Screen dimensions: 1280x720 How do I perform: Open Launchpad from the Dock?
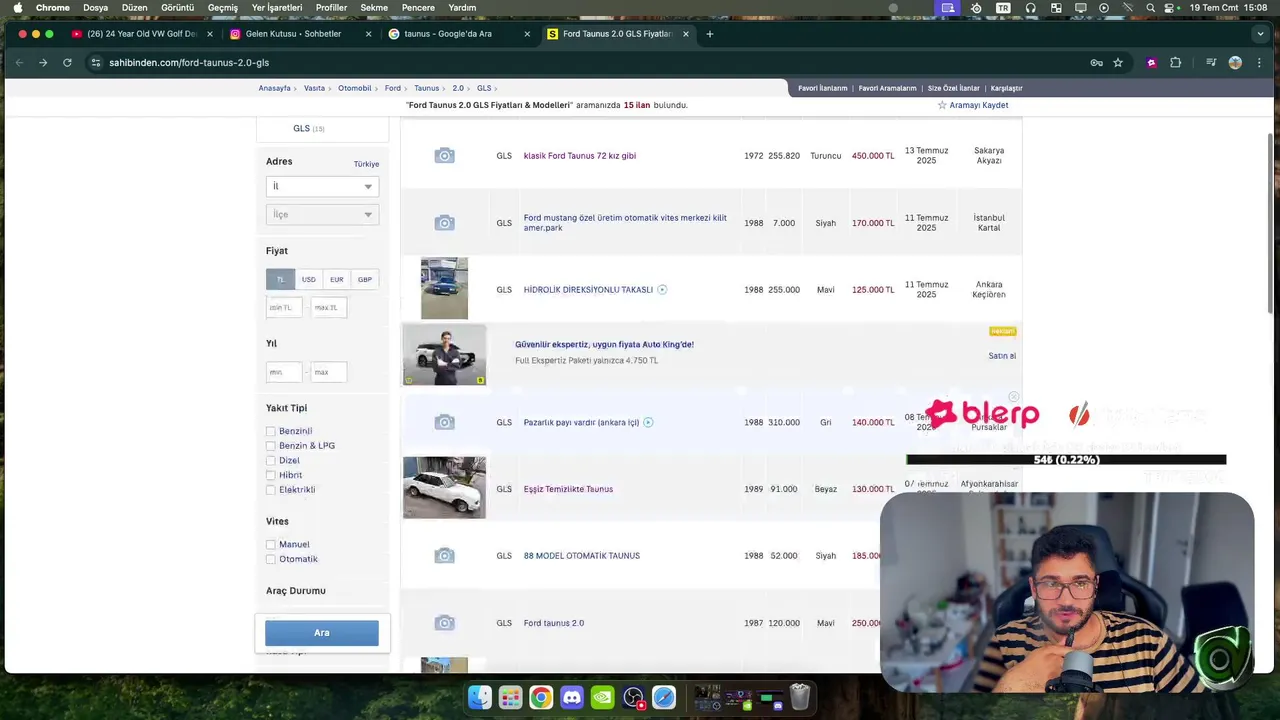pyautogui.click(x=510, y=697)
